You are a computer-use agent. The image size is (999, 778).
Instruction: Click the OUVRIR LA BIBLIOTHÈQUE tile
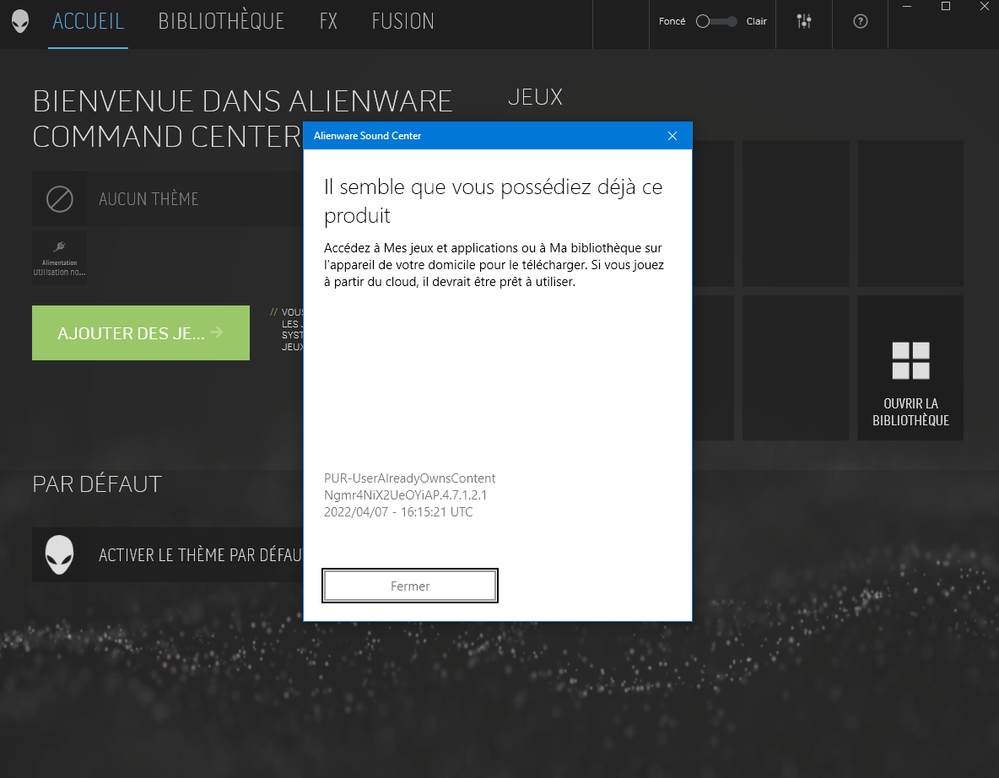(x=910, y=368)
